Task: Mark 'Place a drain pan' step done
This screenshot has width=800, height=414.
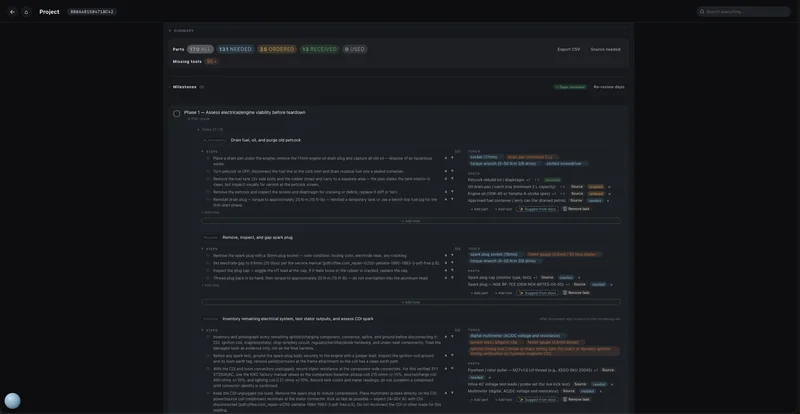Action: (208, 158)
